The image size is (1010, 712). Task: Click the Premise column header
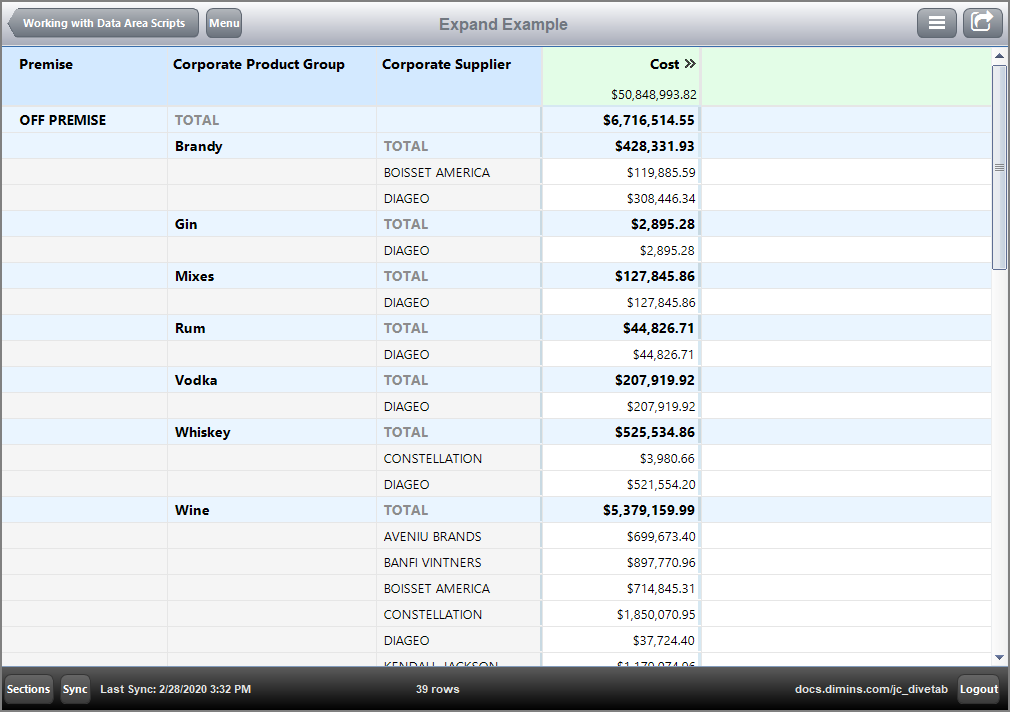click(x=46, y=64)
